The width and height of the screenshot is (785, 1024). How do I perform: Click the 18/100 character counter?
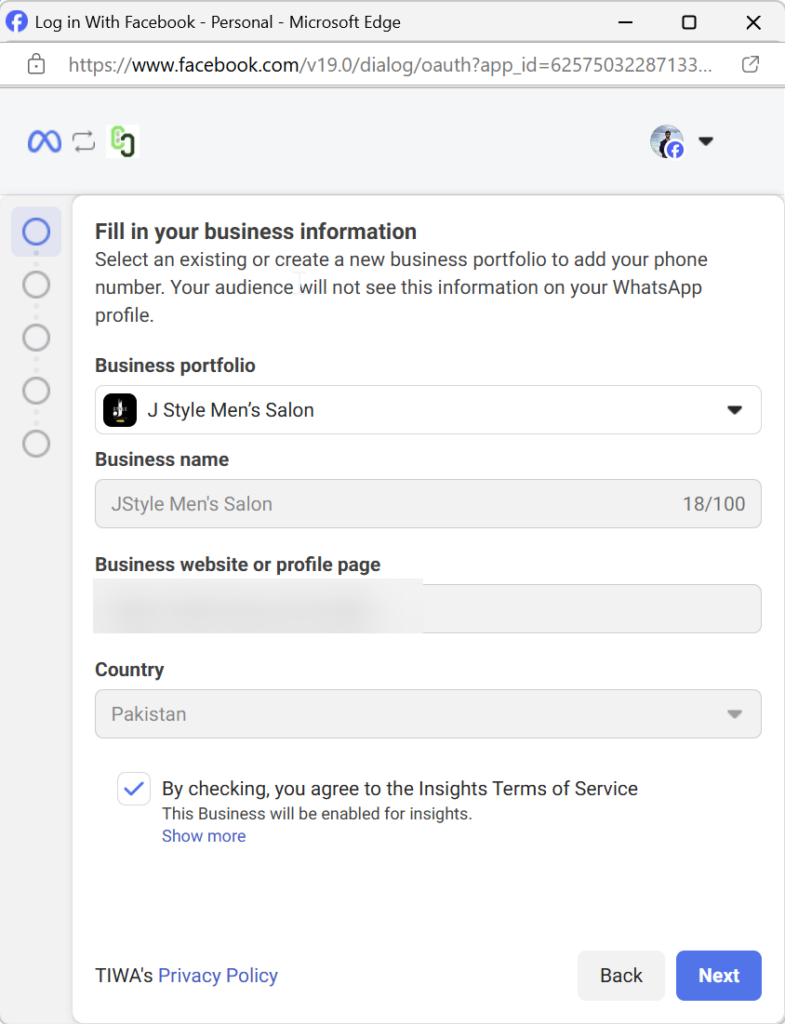(x=714, y=504)
